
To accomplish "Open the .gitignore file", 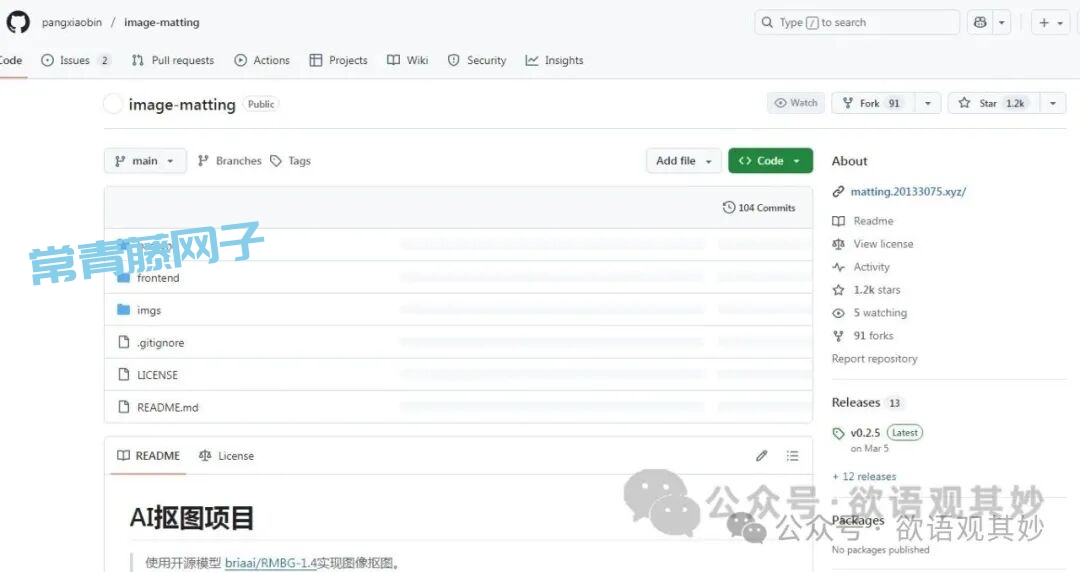I will 160,343.
